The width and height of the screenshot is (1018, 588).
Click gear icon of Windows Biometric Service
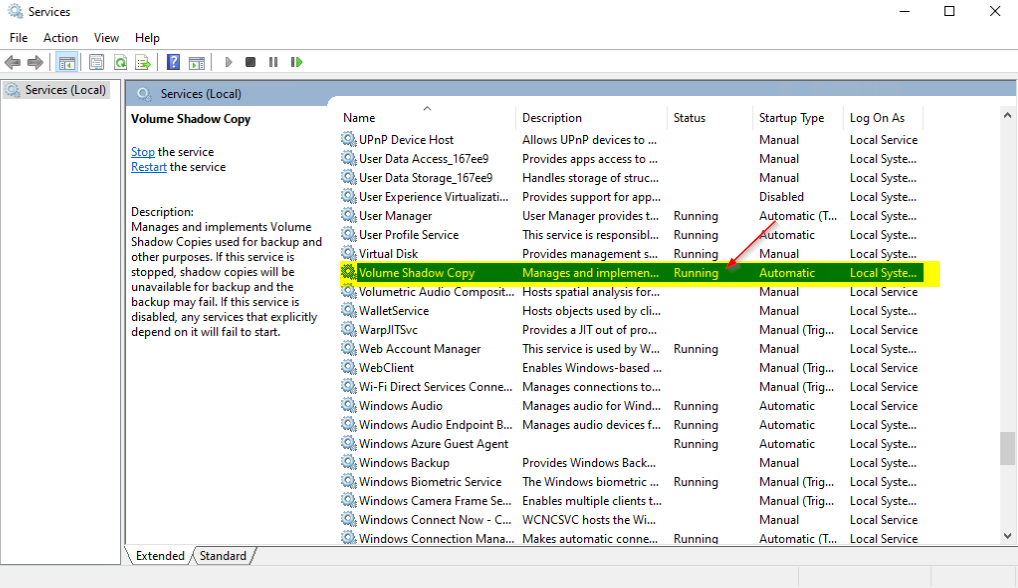(x=349, y=481)
